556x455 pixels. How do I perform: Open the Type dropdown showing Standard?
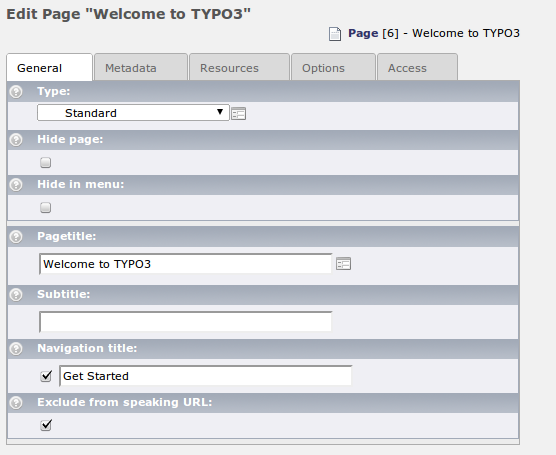click(x=133, y=113)
